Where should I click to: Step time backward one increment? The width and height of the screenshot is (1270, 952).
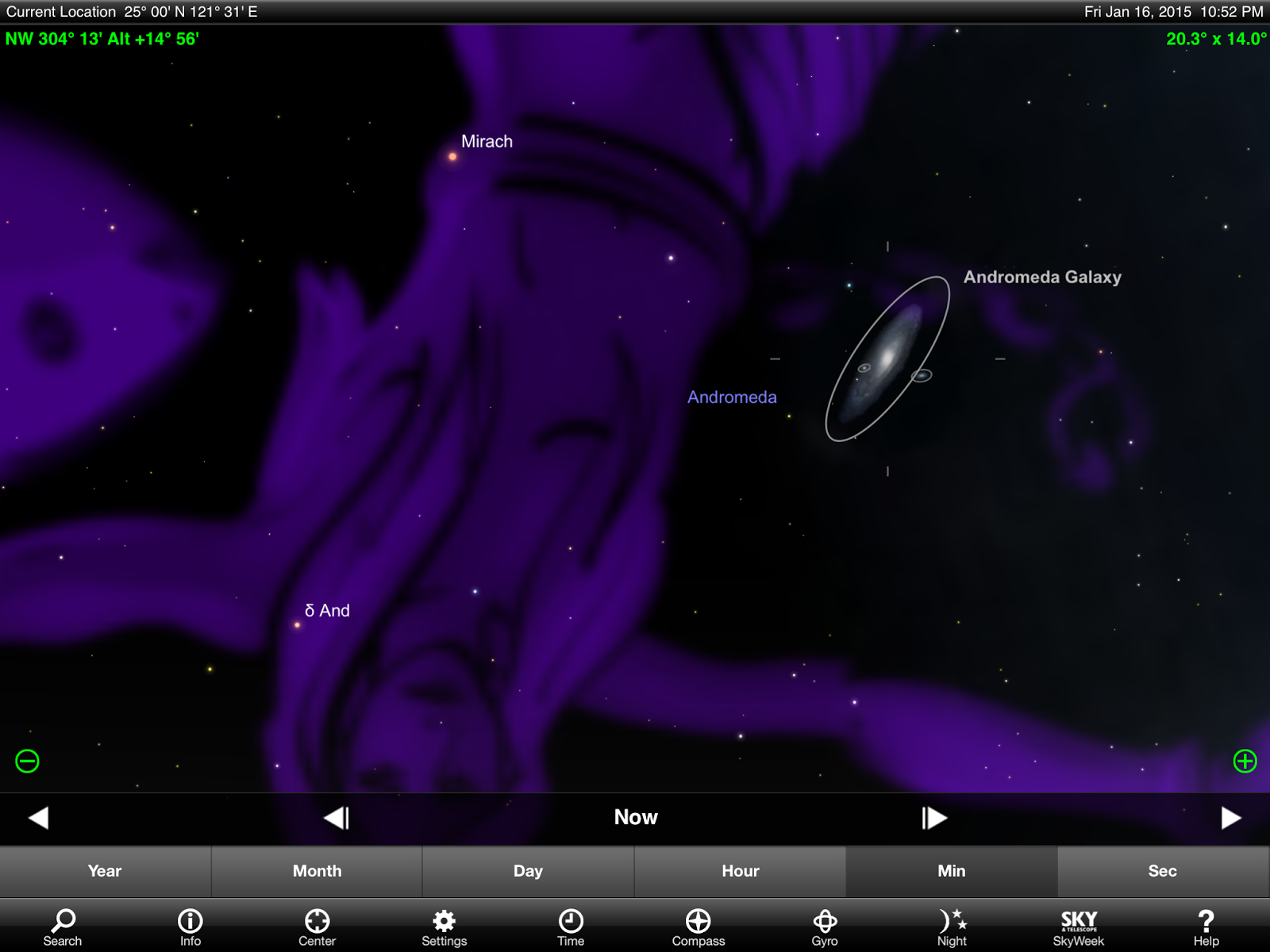click(x=337, y=818)
